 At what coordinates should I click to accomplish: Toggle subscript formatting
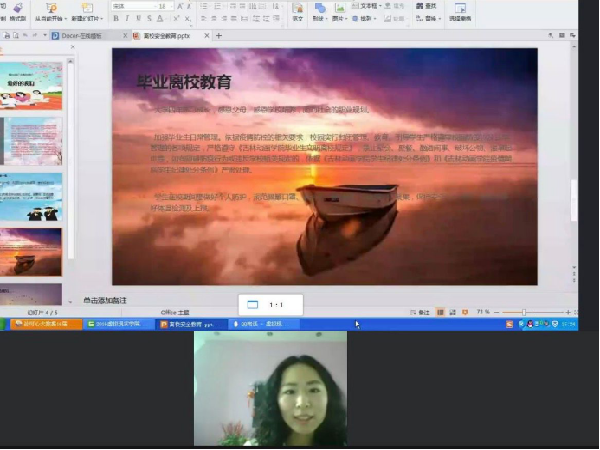point(188,18)
